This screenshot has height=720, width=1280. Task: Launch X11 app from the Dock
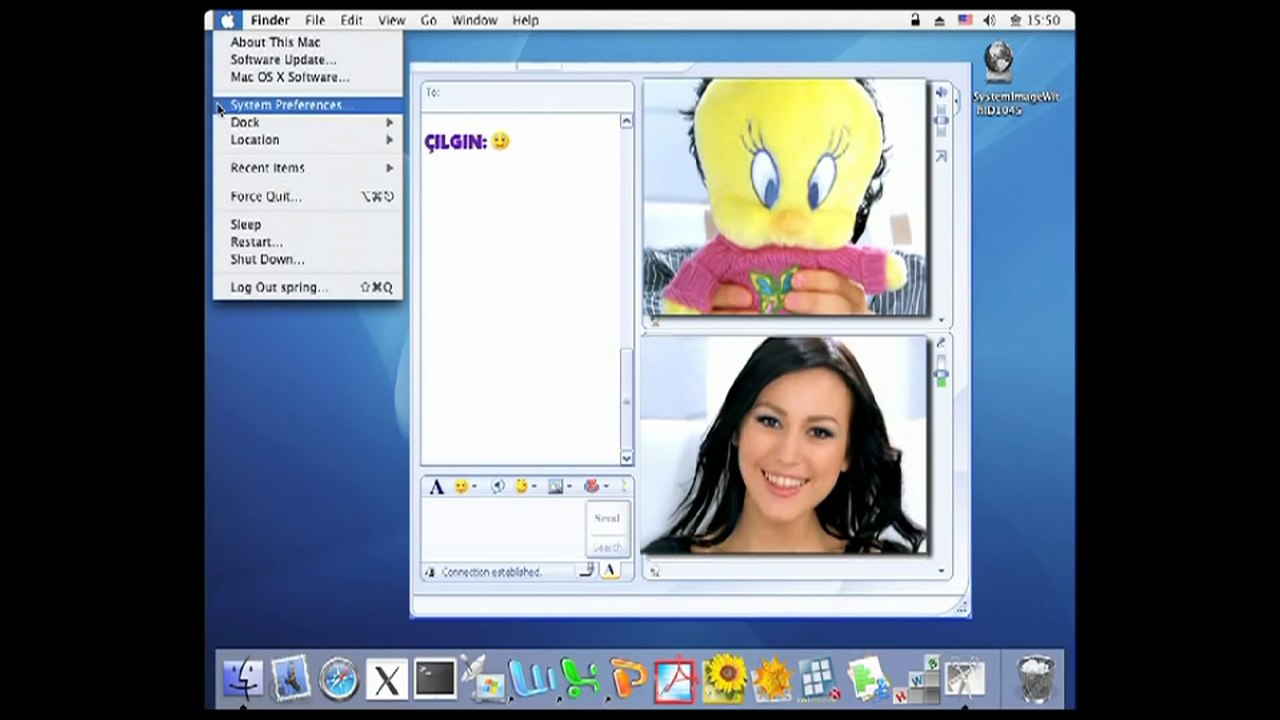pyautogui.click(x=387, y=680)
